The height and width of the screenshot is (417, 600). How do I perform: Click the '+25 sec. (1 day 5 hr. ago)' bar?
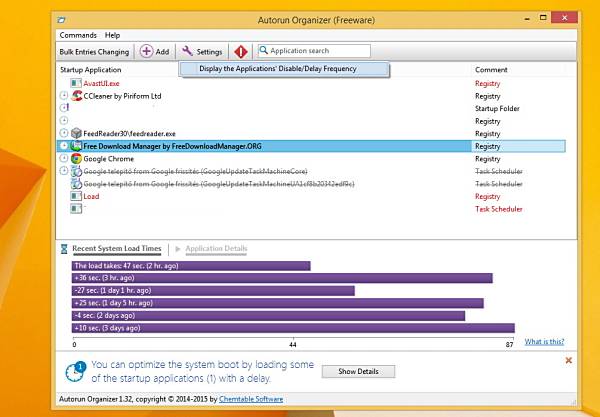(278, 303)
